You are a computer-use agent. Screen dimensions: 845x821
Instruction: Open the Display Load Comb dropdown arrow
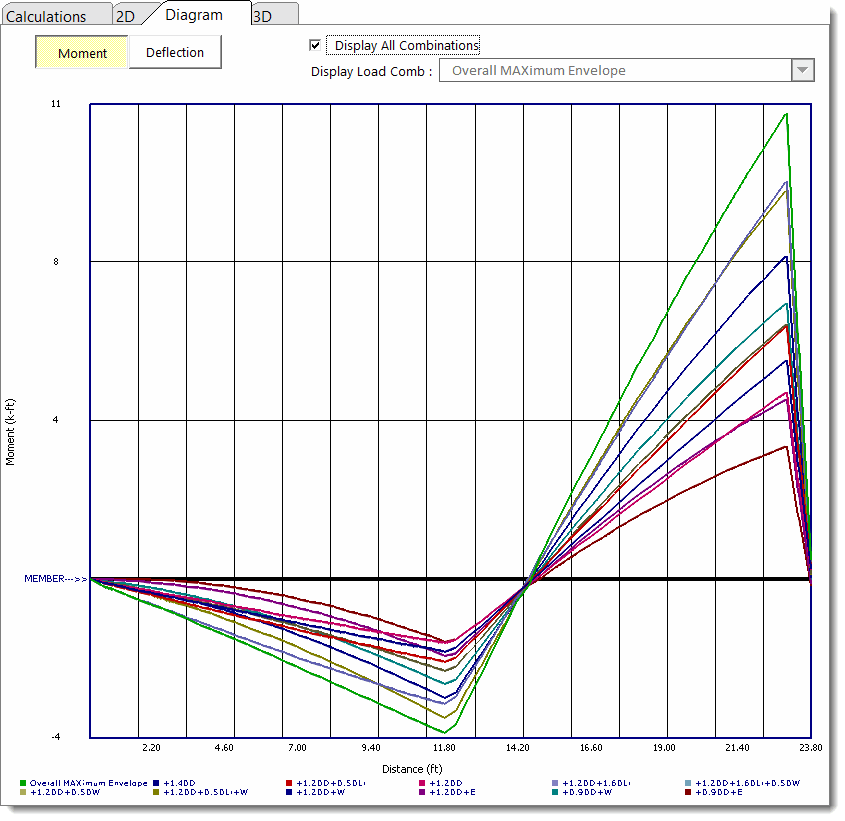coord(803,70)
